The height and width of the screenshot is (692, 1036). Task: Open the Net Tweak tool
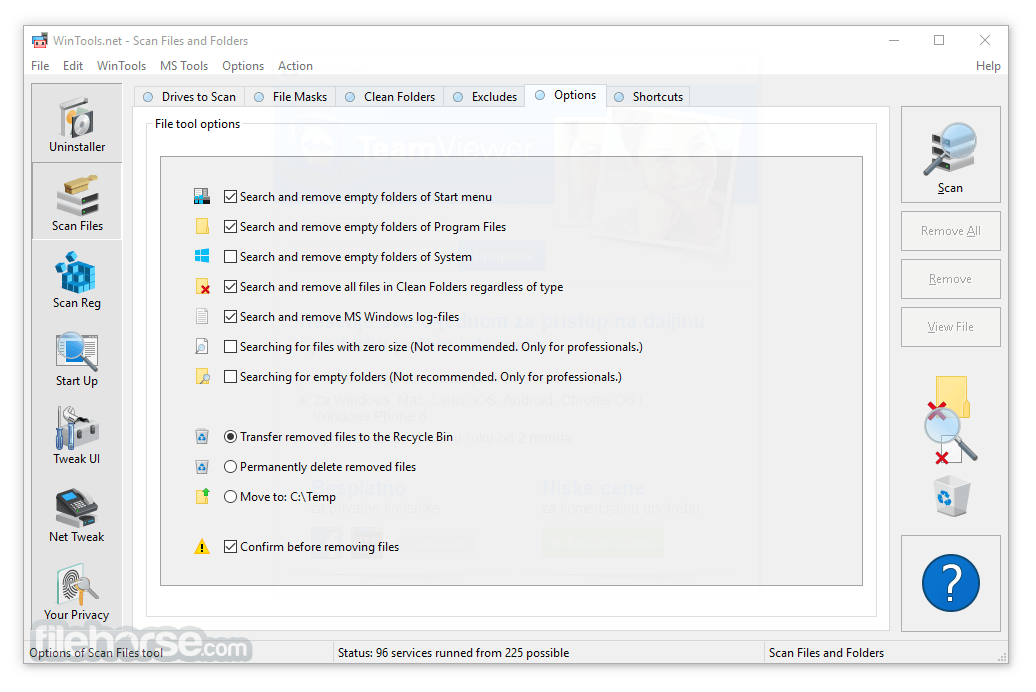coord(77,514)
